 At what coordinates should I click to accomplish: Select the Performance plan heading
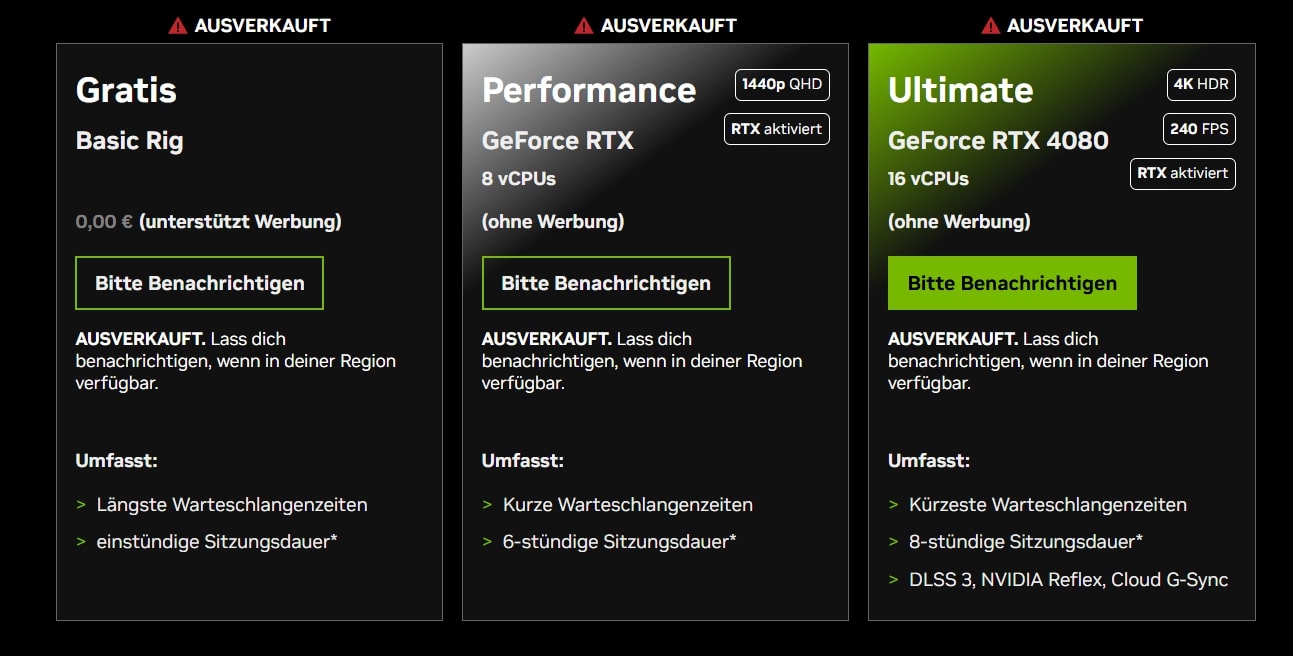tap(588, 90)
